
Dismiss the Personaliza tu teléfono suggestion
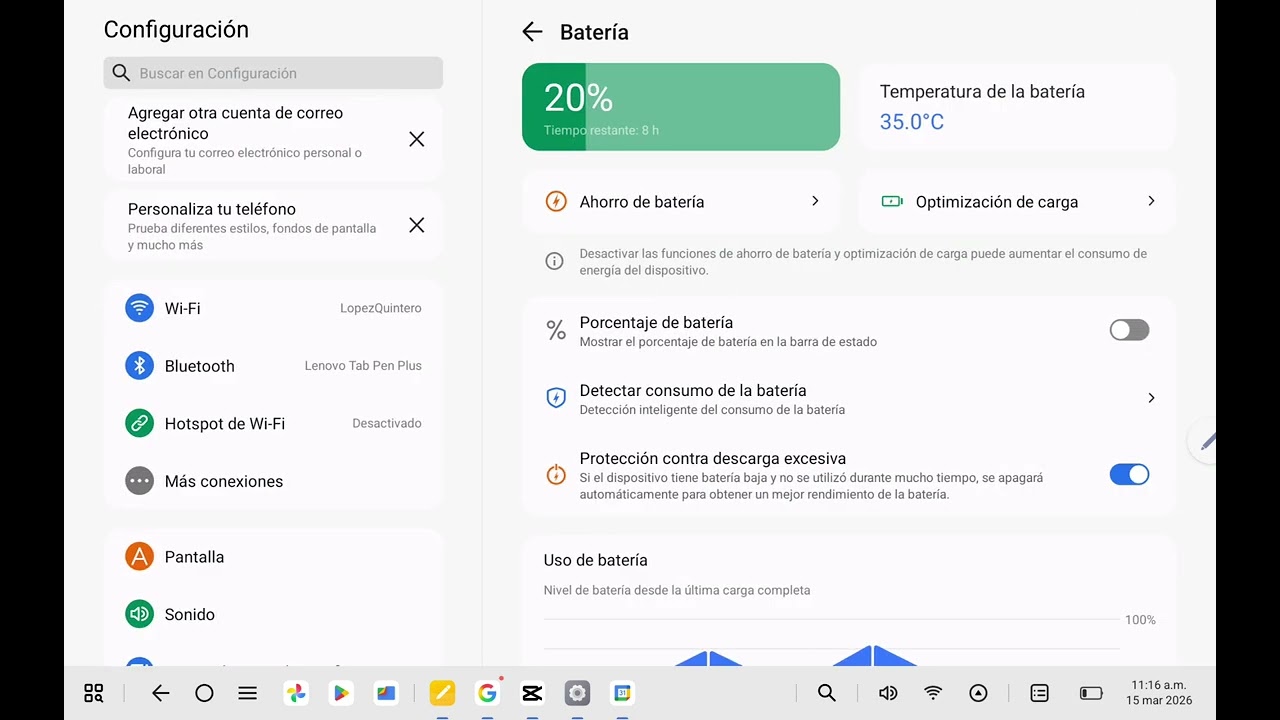coord(417,225)
